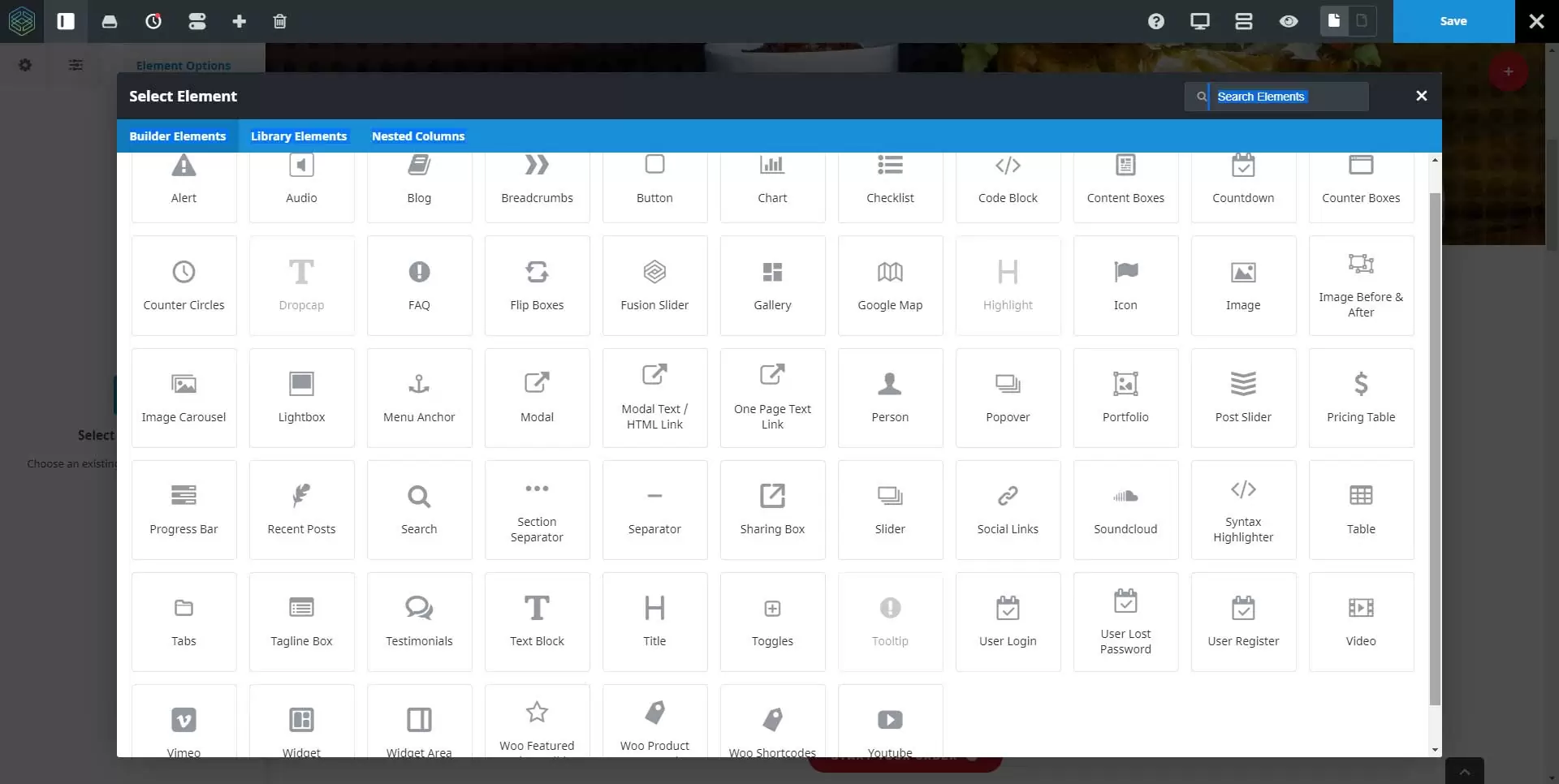
Task: Switch to the Library Elements tab
Action: coord(298,136)
